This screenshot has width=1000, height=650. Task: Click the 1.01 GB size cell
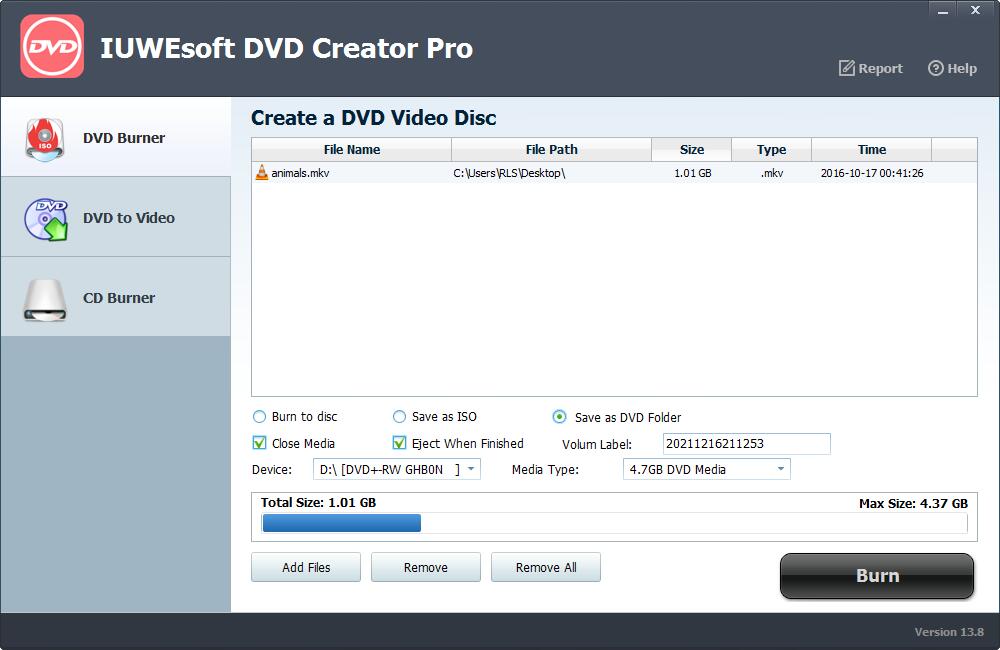click(x=693, y=173)
